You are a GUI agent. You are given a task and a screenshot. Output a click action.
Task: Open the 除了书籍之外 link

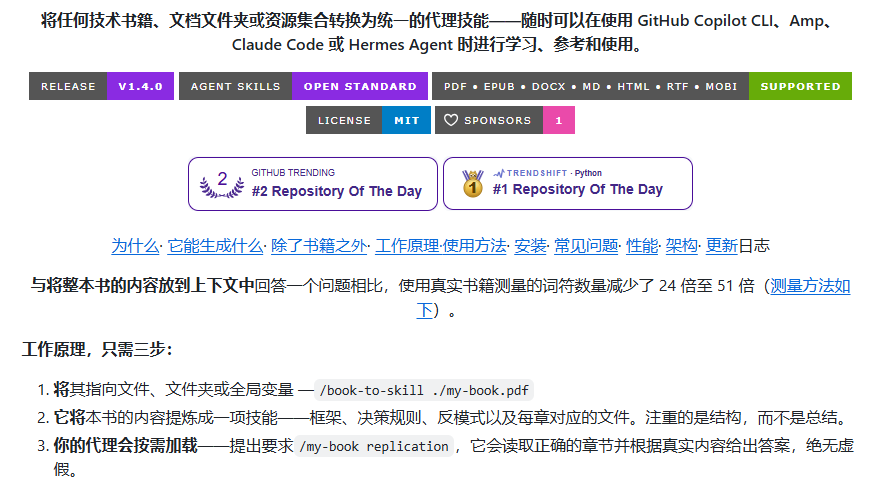[319, 246]
